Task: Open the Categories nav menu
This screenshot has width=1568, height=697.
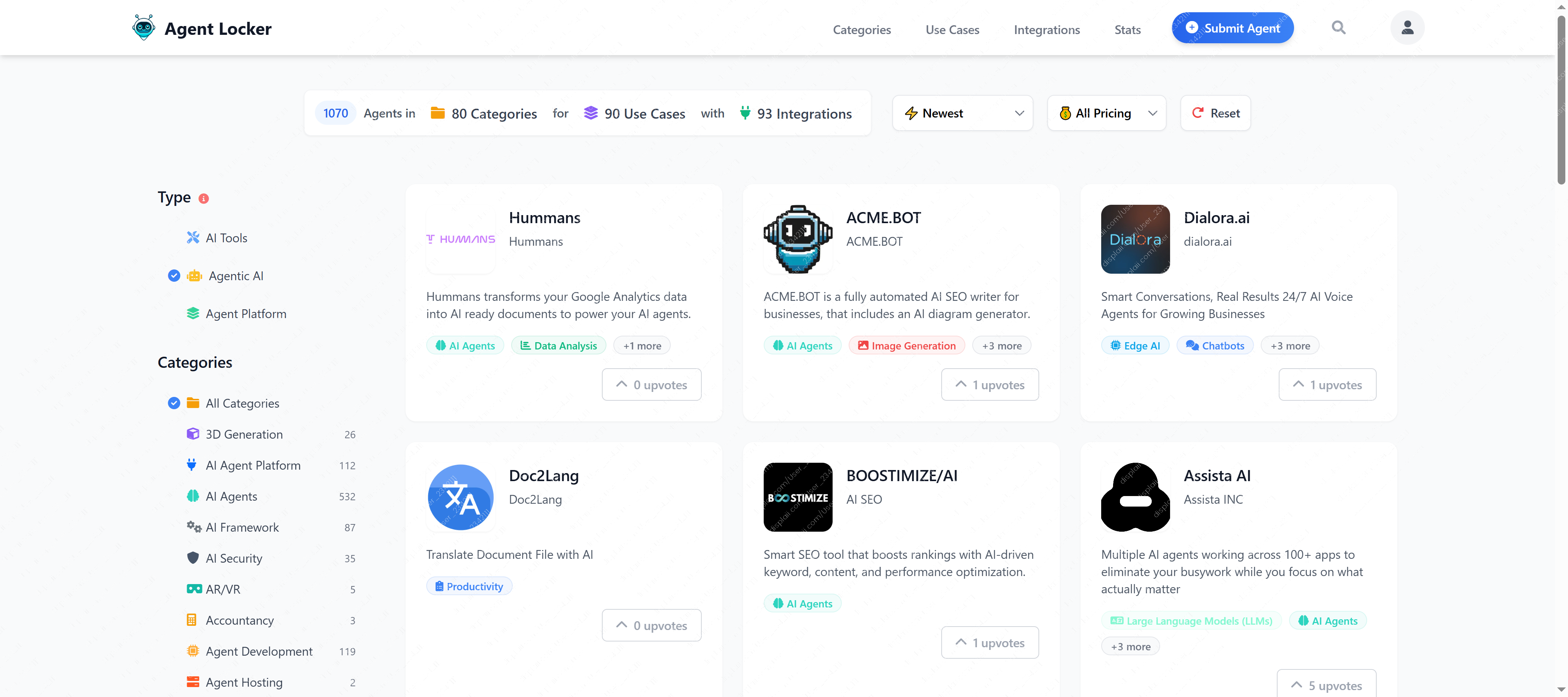Action: [x=861, y=29]
